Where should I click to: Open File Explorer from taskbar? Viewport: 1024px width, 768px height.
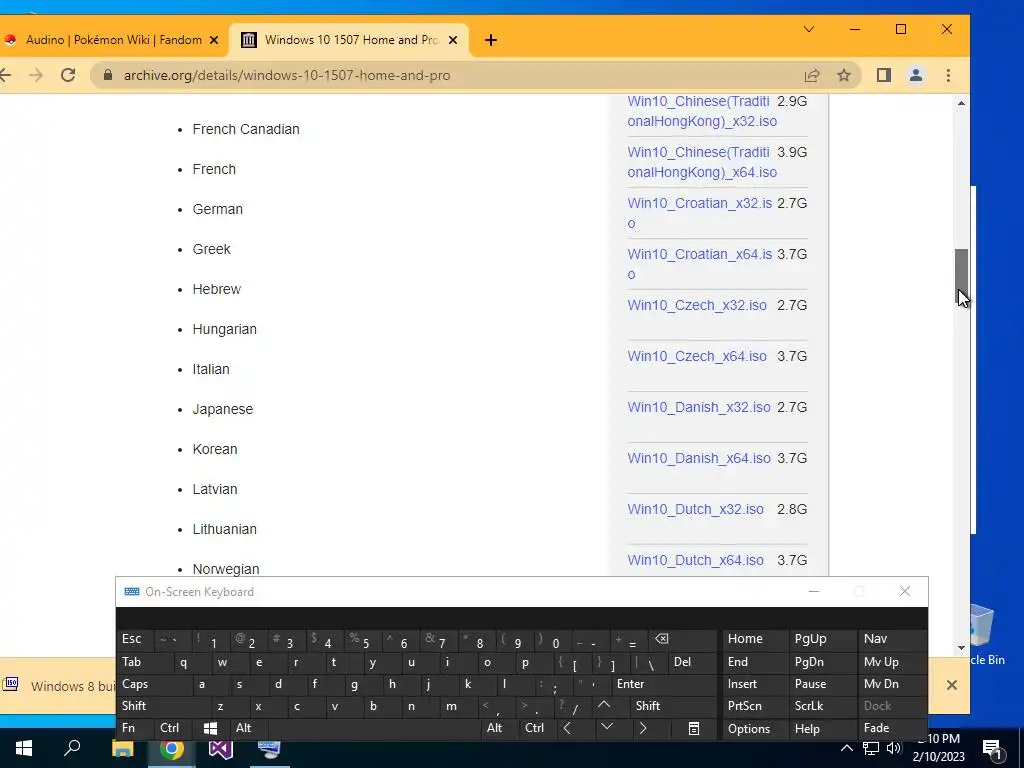coord(122,748)
